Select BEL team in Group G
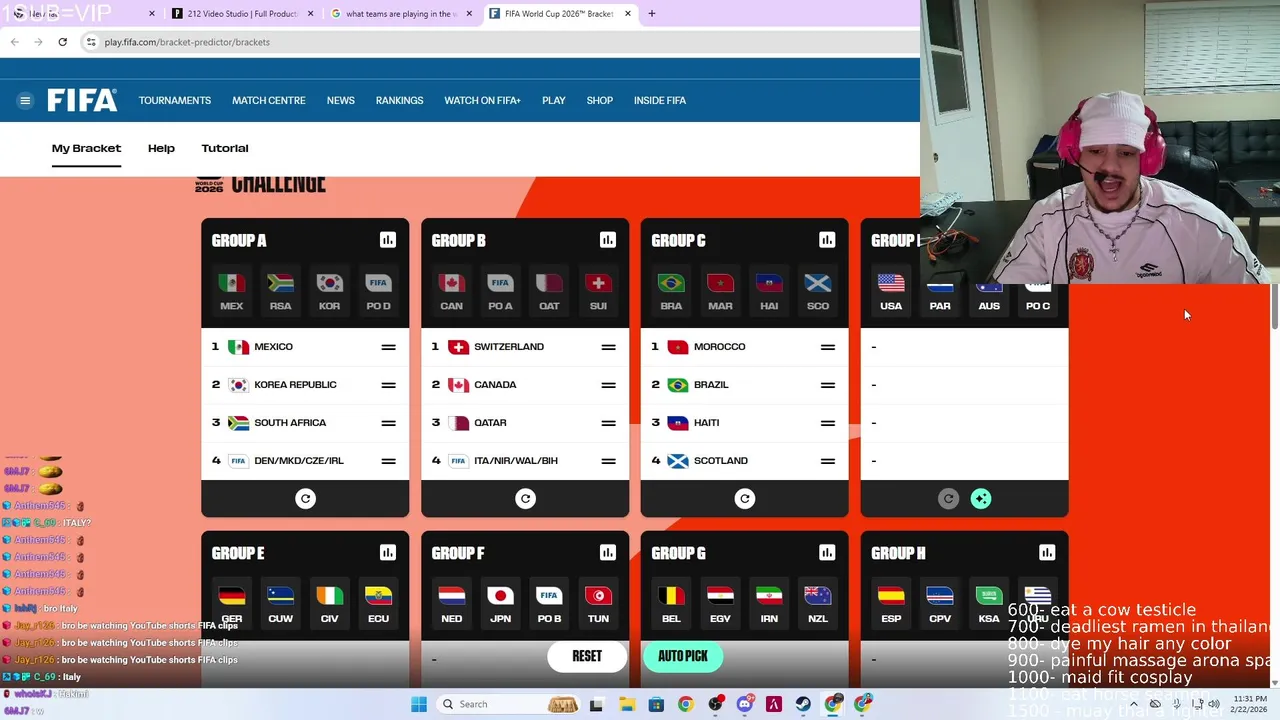Screen dimensions: 1280x720 pyautogui.click(x=671, y=604)
